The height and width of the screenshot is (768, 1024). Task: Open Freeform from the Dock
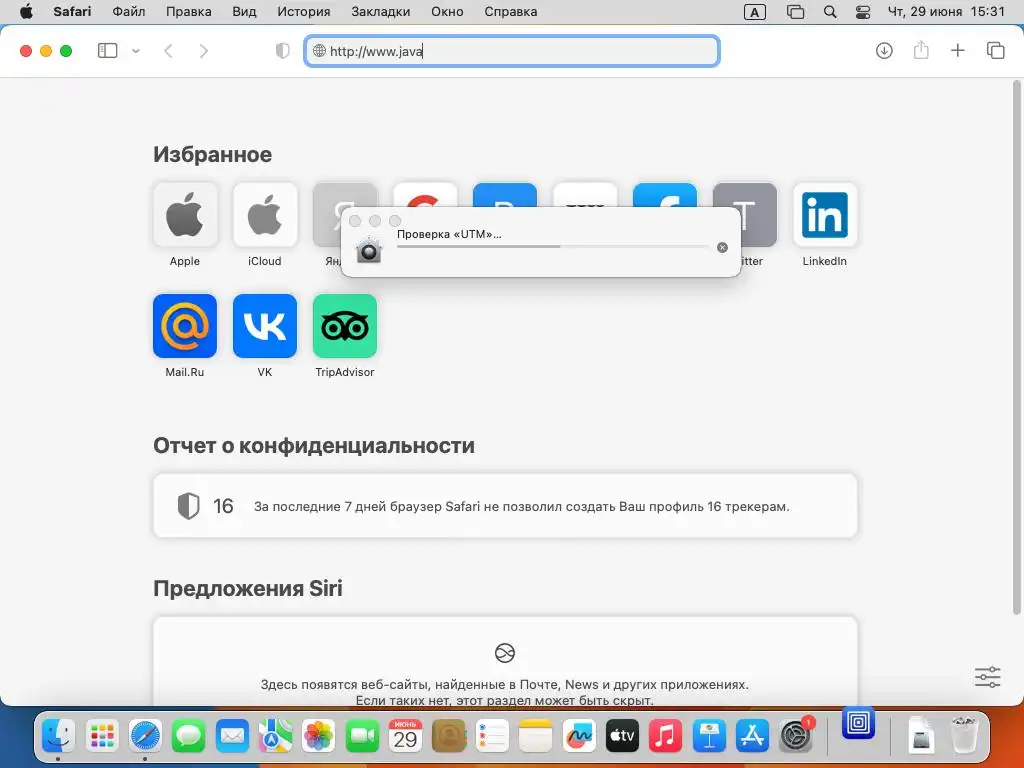click(x=579, y=736)
